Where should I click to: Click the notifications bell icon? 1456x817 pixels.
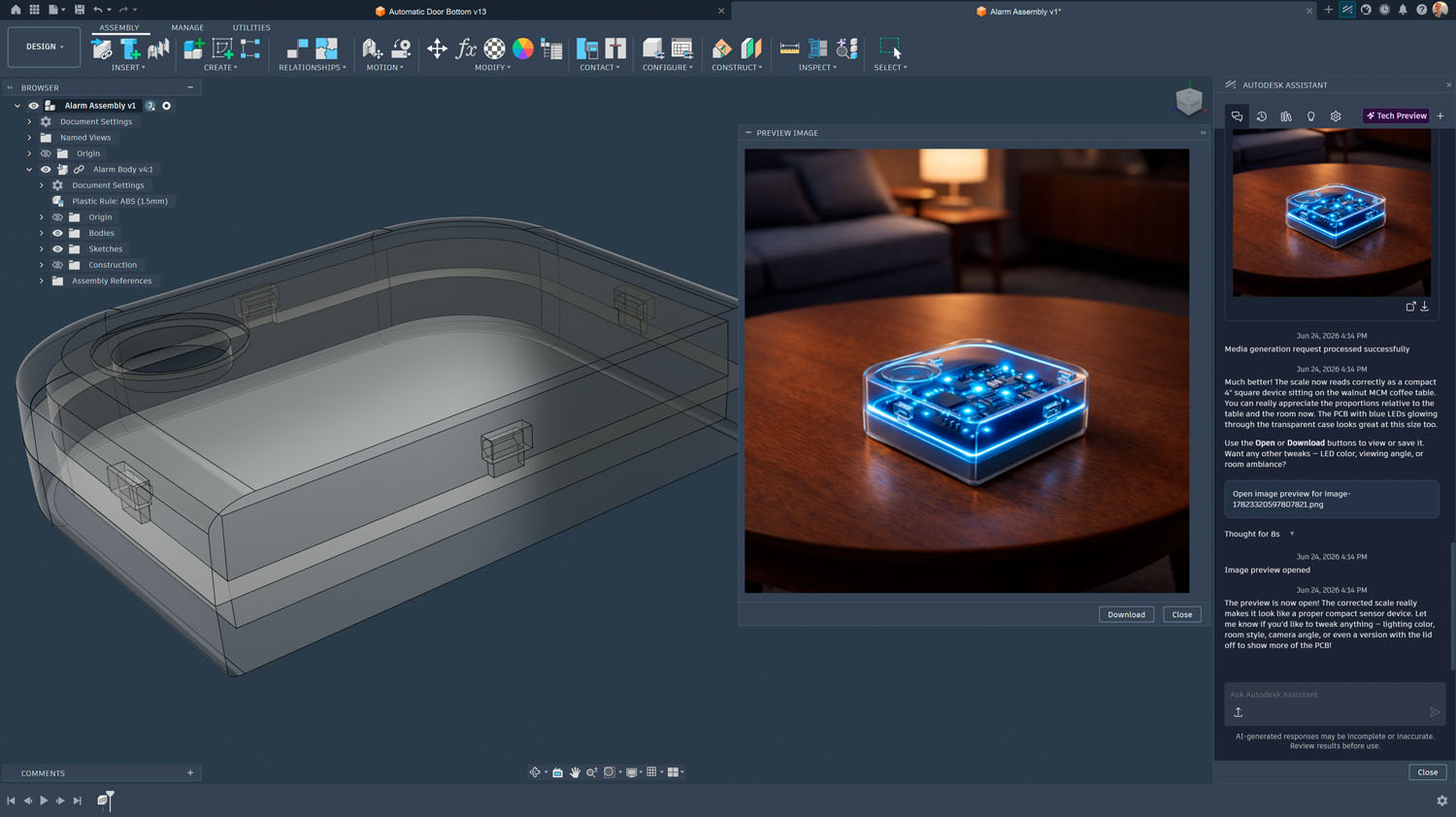(1403, 10)
